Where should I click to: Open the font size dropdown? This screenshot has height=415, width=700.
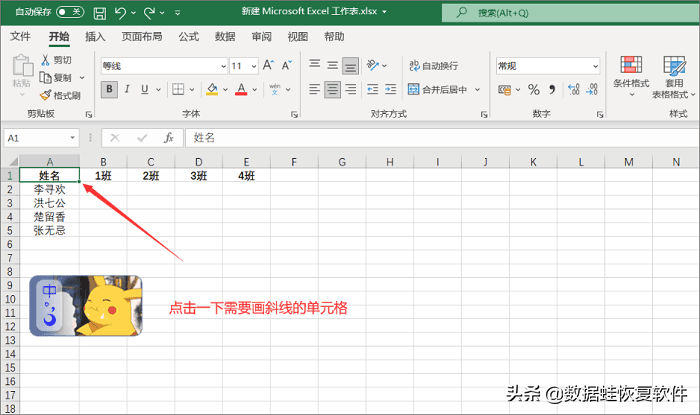254,66
